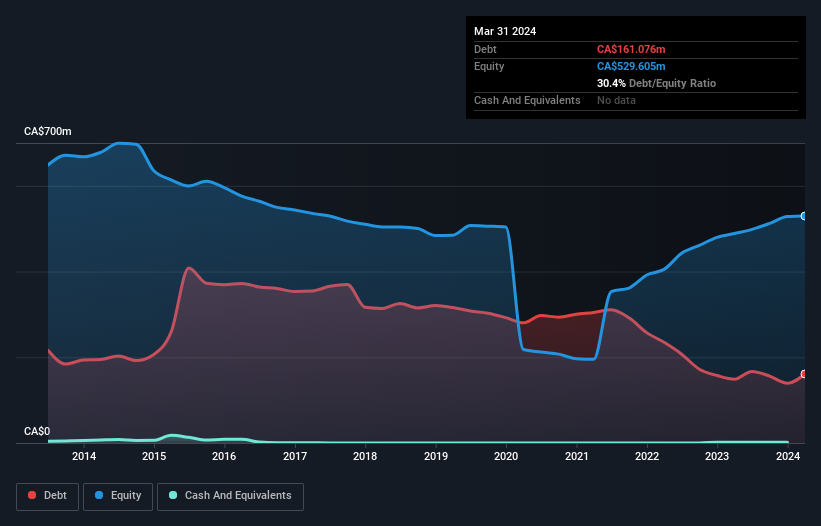Click the 2023 x-axis label
This screenshot has height=526, width=821.
point(717,456)
